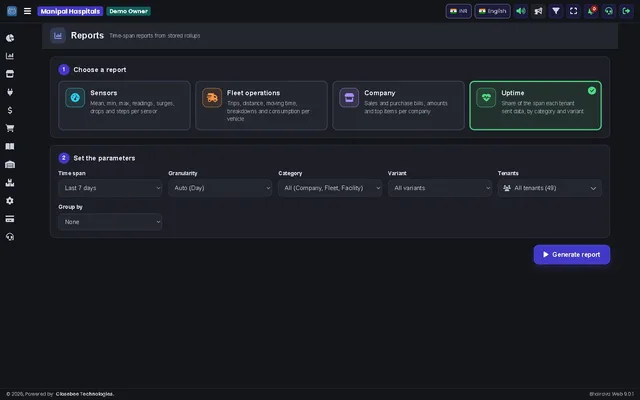Open the announcements megaphone icon

point(538,11)
